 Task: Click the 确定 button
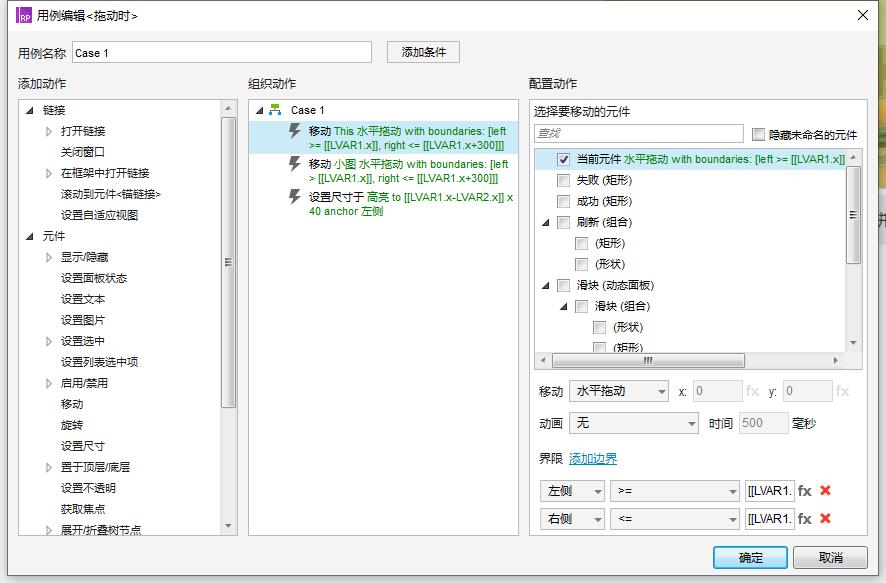pyautogui.click(x=750, y=558)
